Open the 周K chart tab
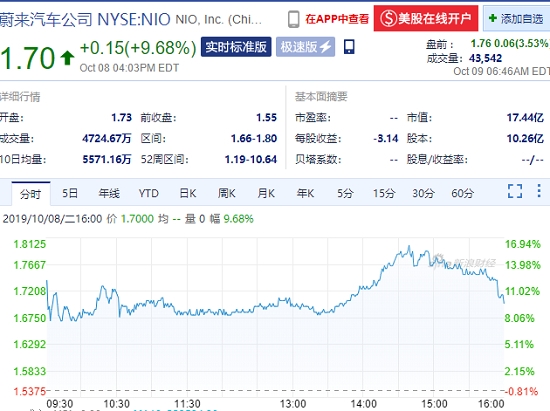Screen dimensions: 550x411 tap(227, 193)
